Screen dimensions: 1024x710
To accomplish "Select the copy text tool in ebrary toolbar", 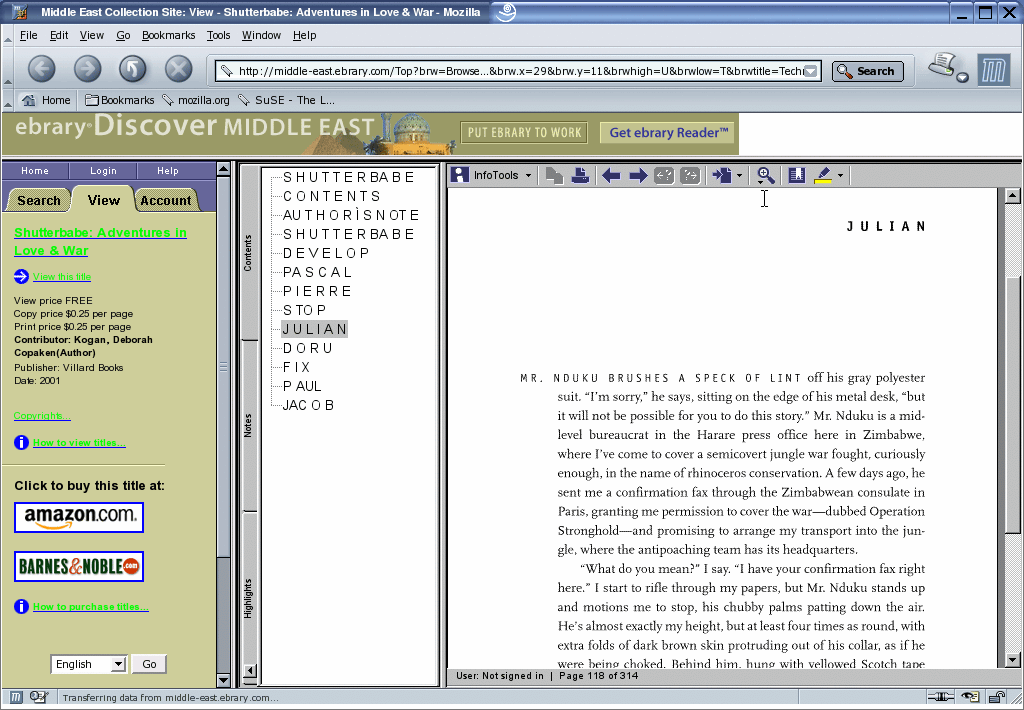I will pyautogui.click(x=553, y=175).
